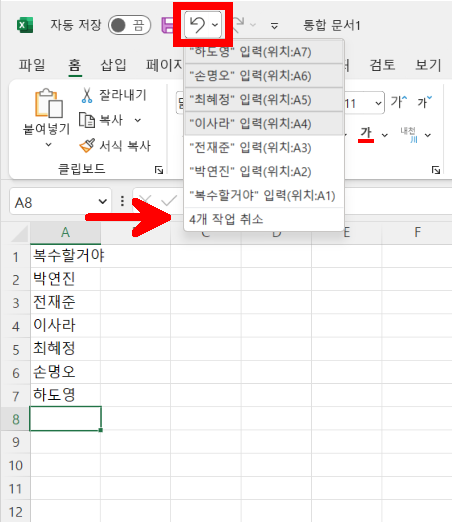The width and height of the screenshot is (452, 522).
Task: Click the 복사 (Copy) button
Action: [101, 120]
